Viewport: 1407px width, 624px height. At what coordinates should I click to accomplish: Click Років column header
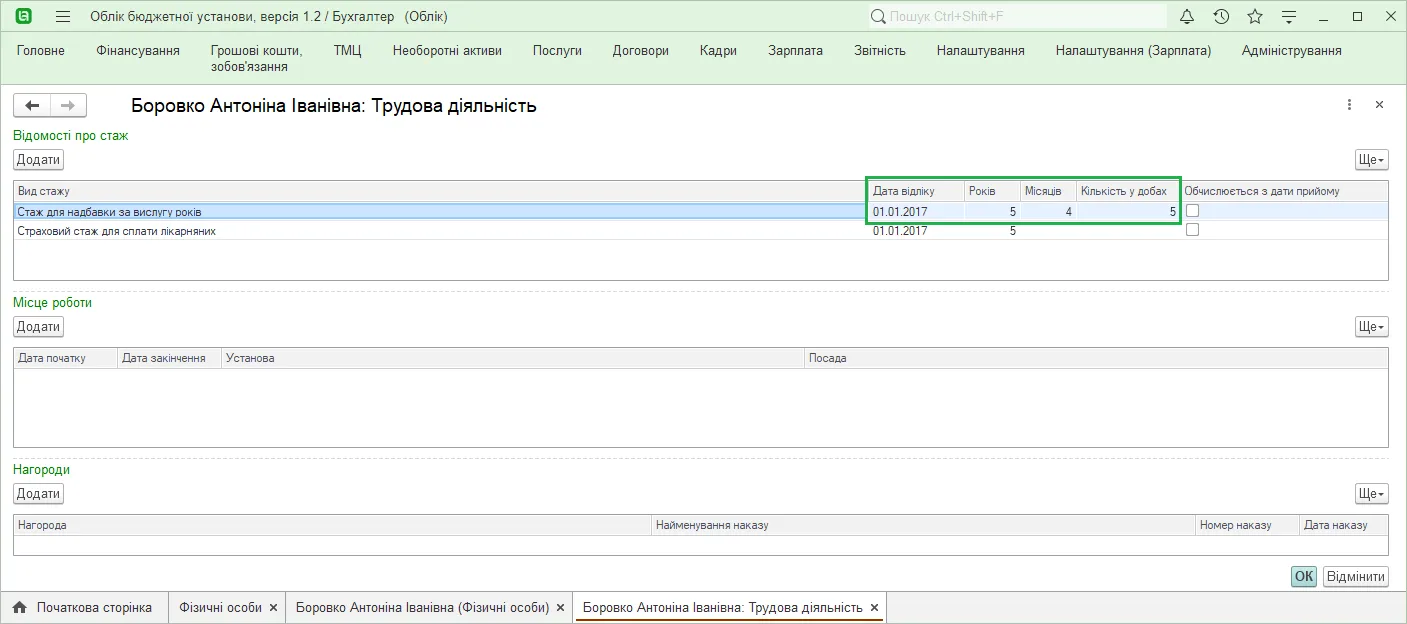[992, 191]
